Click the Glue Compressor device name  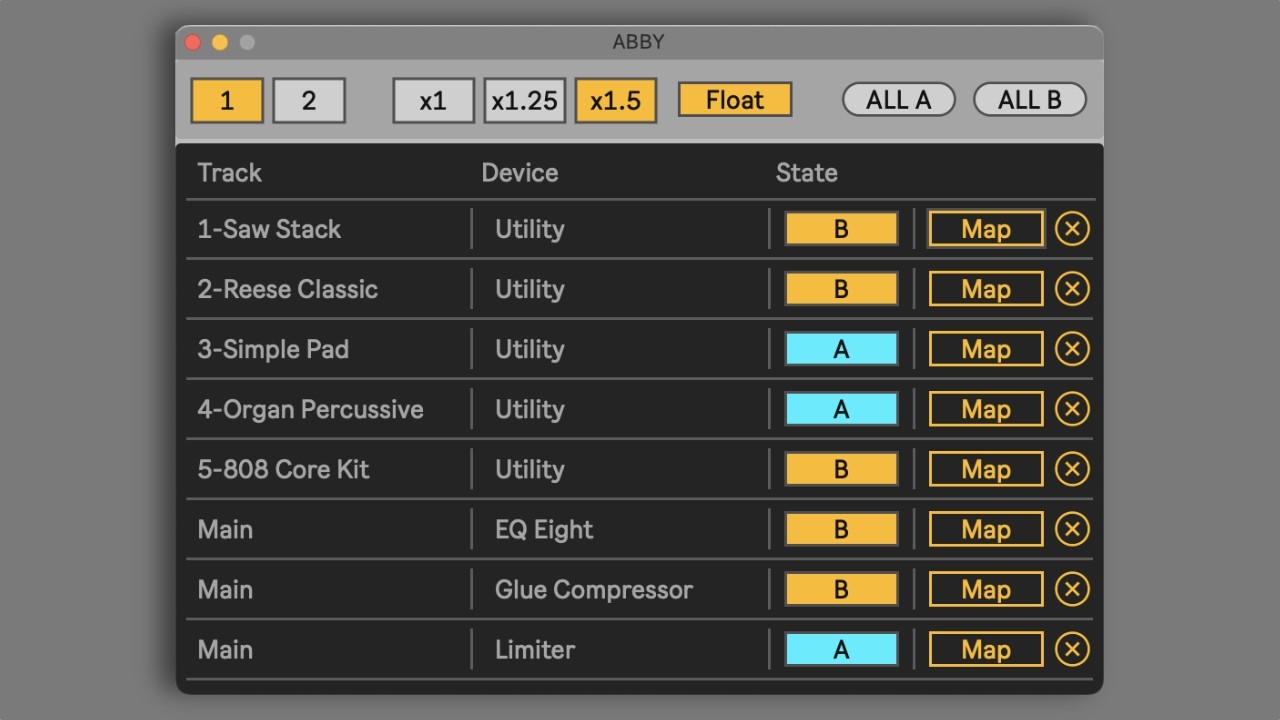click(x=594, y=590)
